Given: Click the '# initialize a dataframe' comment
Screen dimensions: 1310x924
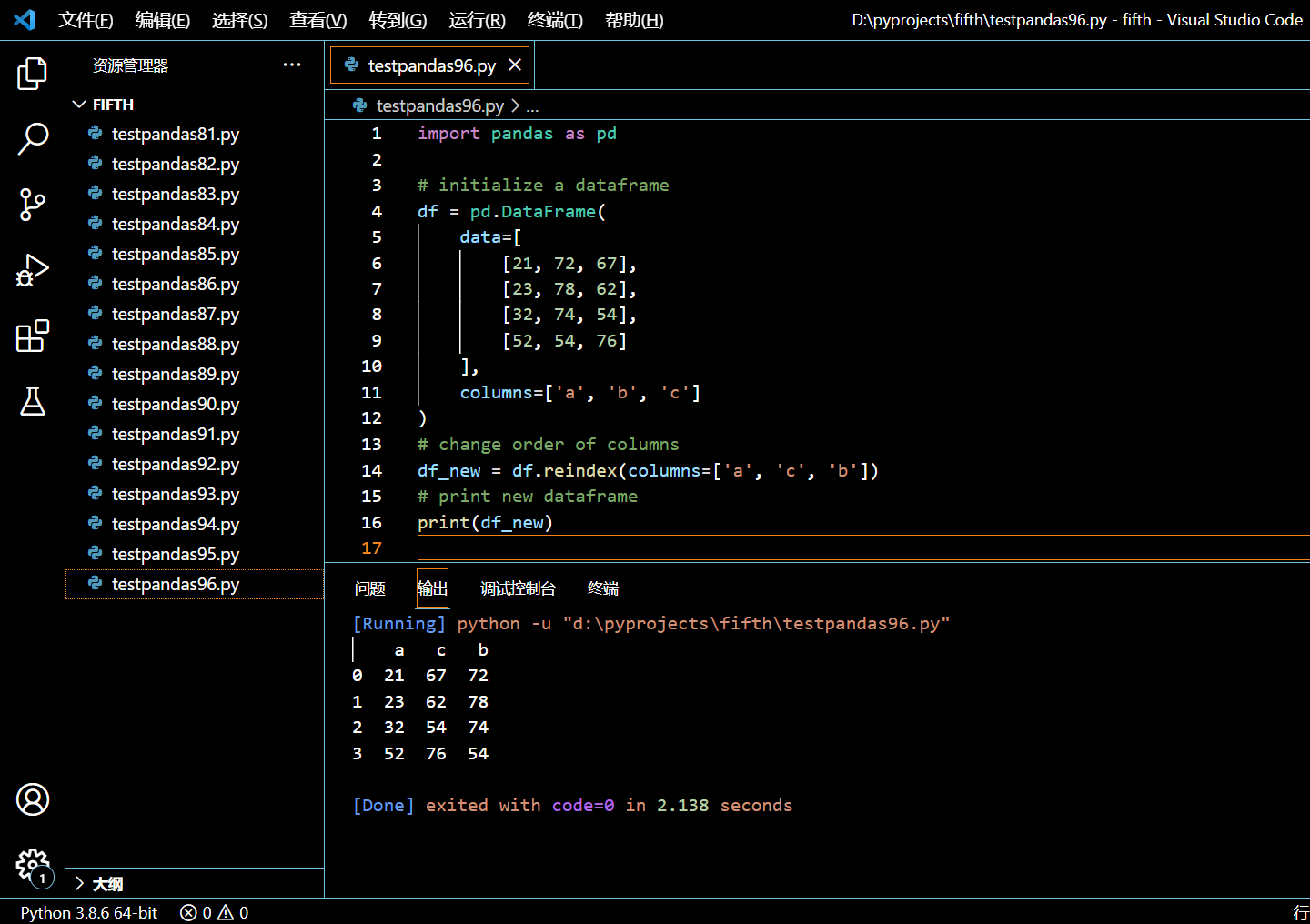Looking at the screenshot, I should click(543, 186).
